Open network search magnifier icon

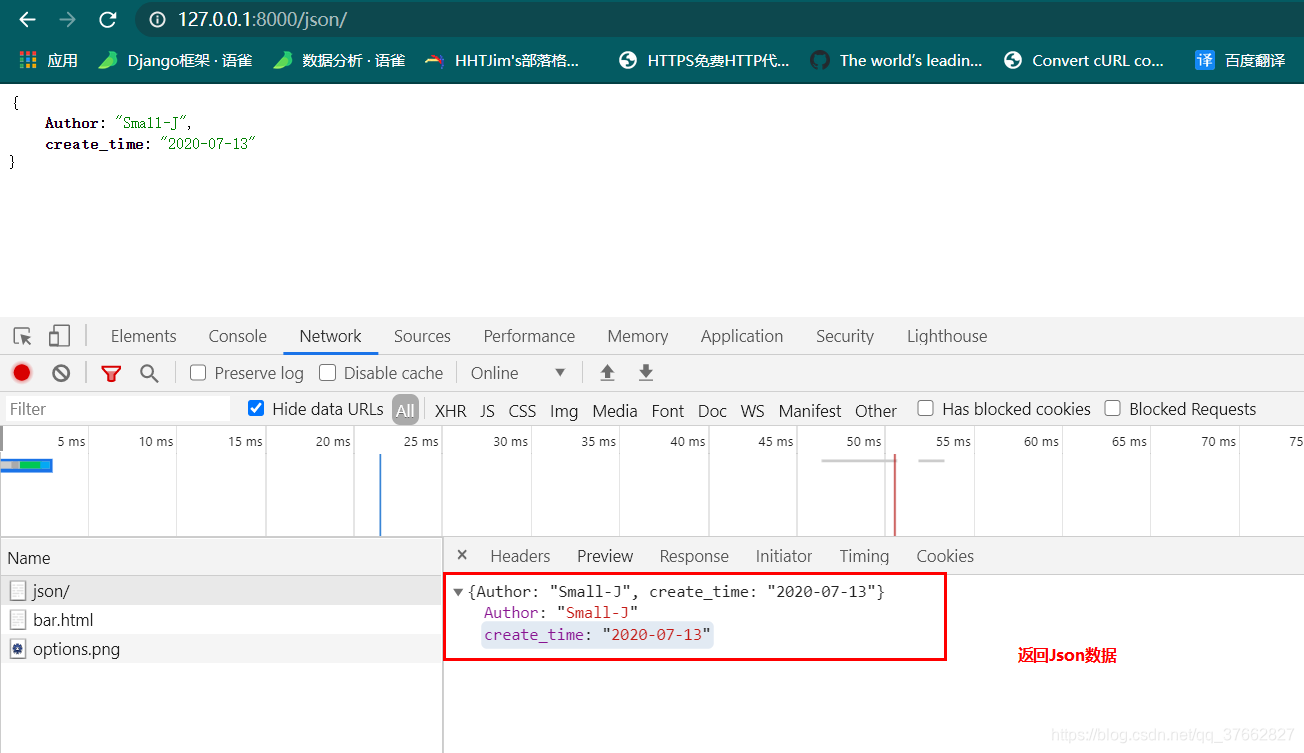pos(149,373)
